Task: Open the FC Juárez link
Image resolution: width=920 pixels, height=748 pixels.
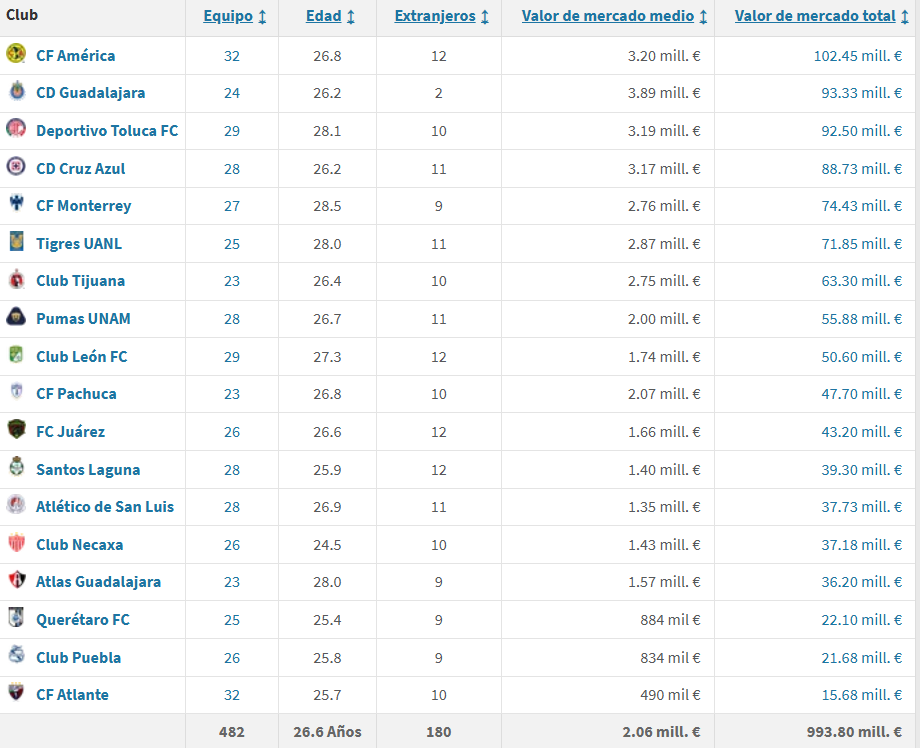Action: [x=70, y=432]
